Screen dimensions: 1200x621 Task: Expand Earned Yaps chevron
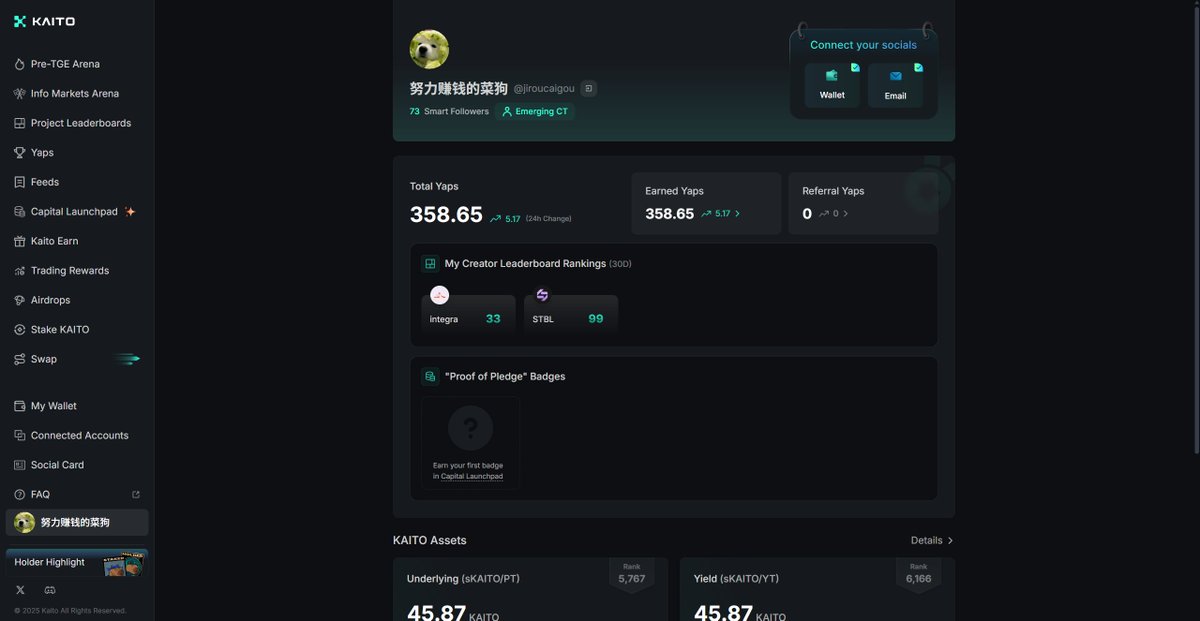tap(738, 214)
